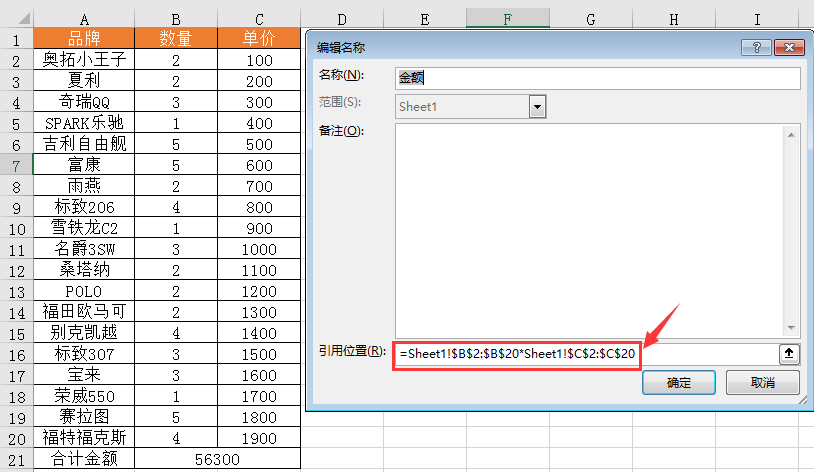Click cell containing 宝来
Image resolution: width=814 pixels, height=472 pixels.
pyautogui.click(x=84, y=375)
